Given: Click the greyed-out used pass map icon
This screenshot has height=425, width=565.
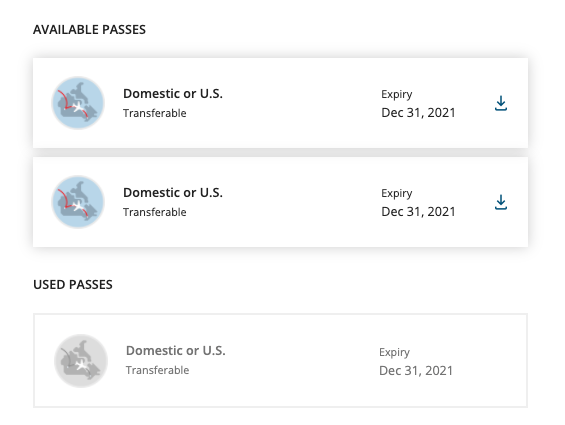Looking at the screenshot, I should click(81, 361).
